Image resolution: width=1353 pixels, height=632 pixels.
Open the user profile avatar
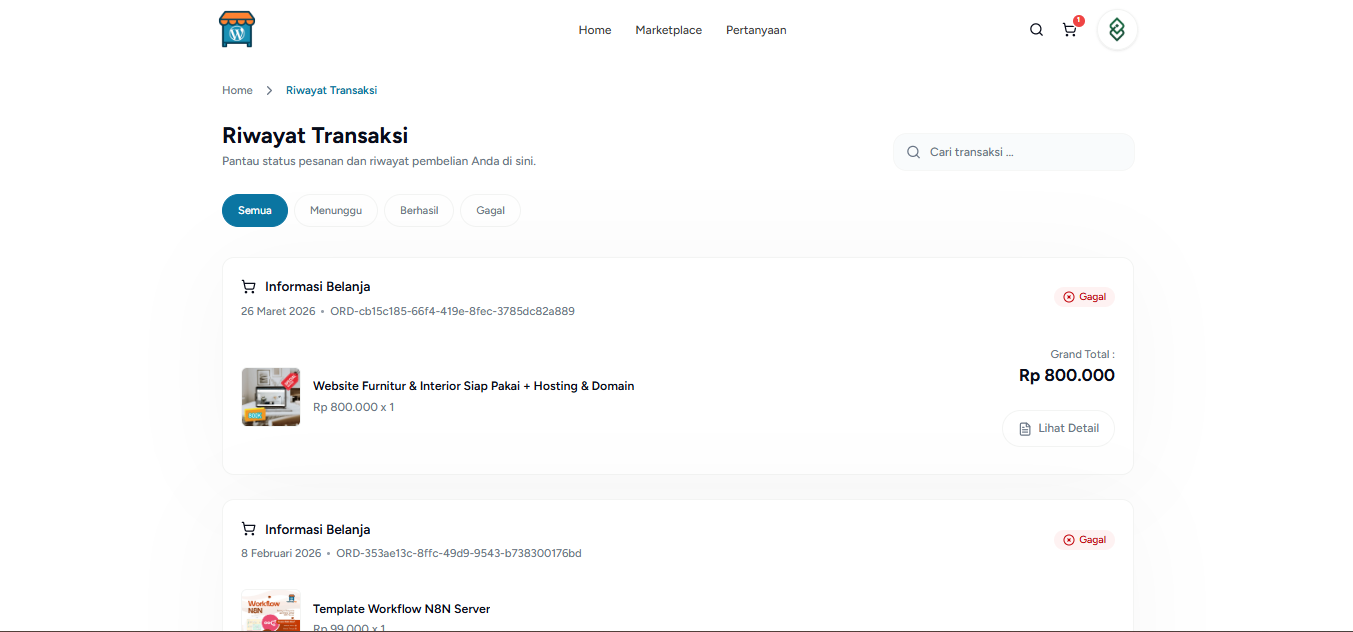click(x=1117, y=30)
